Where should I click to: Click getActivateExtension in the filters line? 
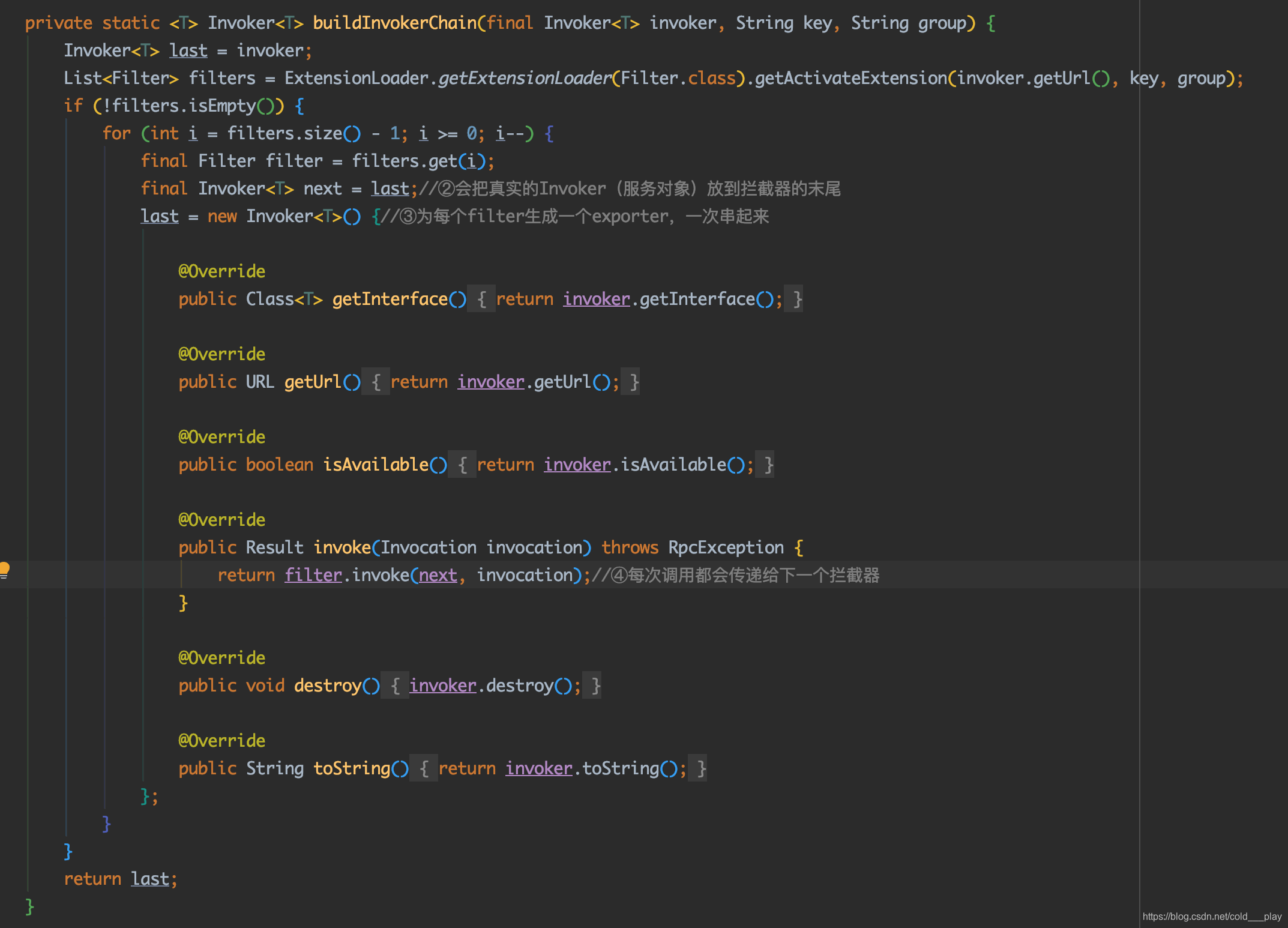[x=851, y=78]
